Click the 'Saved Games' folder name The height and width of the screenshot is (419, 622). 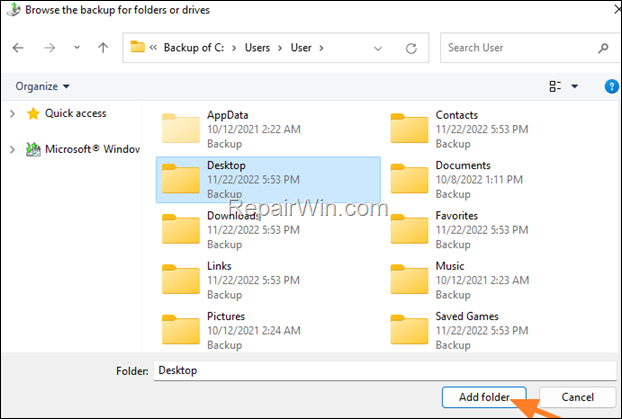pos(467,317)
